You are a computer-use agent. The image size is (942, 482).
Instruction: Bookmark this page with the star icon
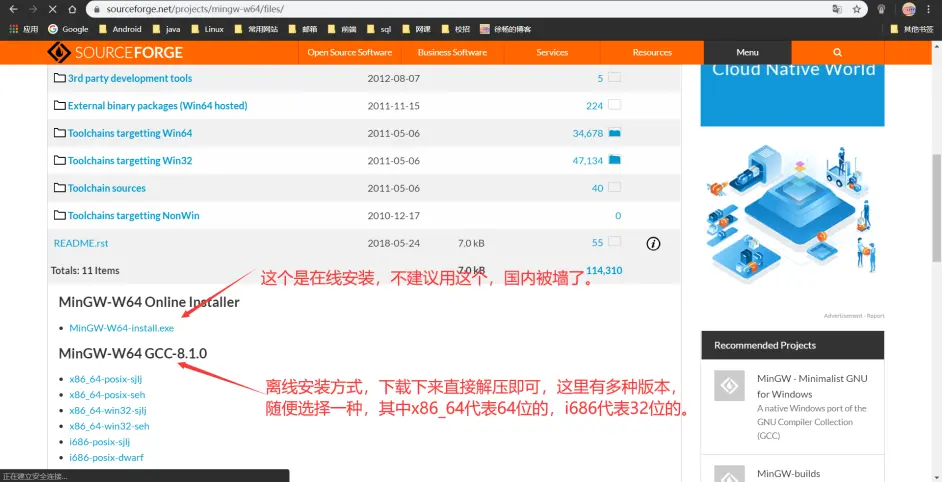857,9
